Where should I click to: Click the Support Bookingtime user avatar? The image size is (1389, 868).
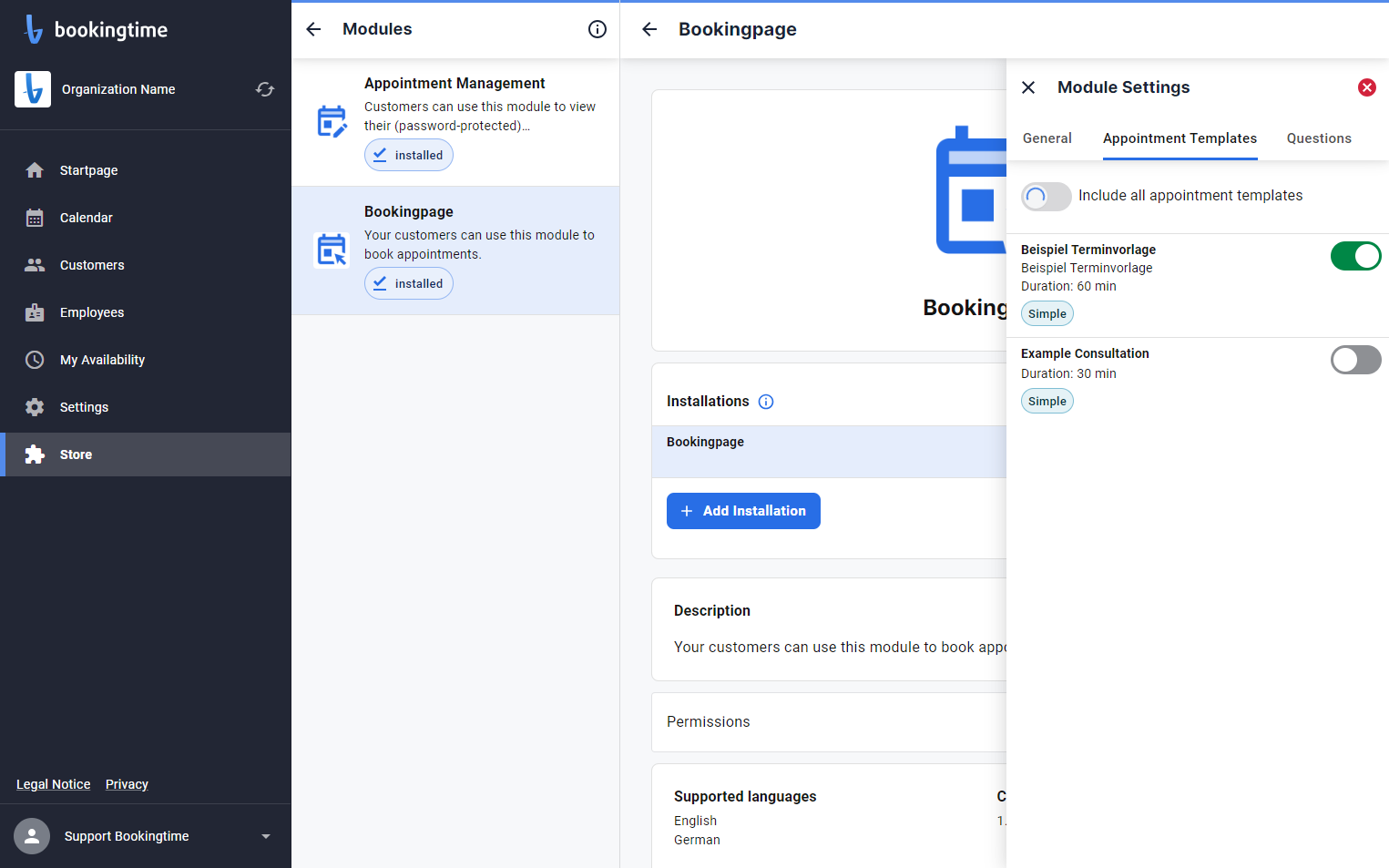click(x=32, y=836)
